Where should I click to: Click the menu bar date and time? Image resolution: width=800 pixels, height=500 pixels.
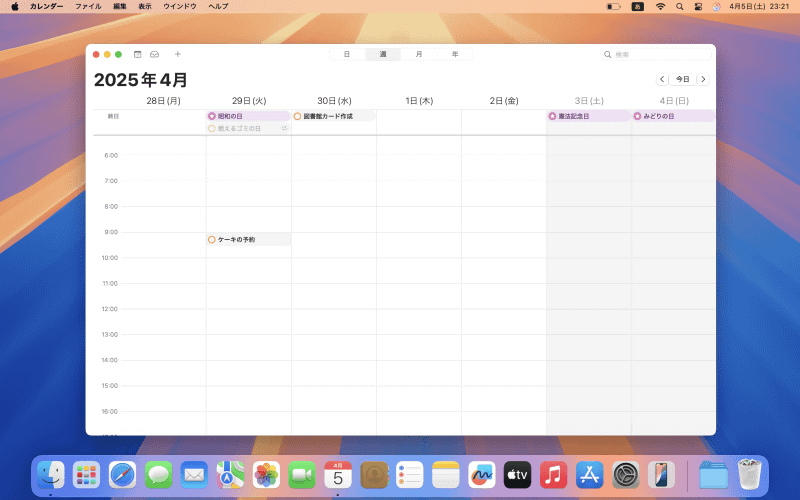pyautogui.click(x=759, y=7)
